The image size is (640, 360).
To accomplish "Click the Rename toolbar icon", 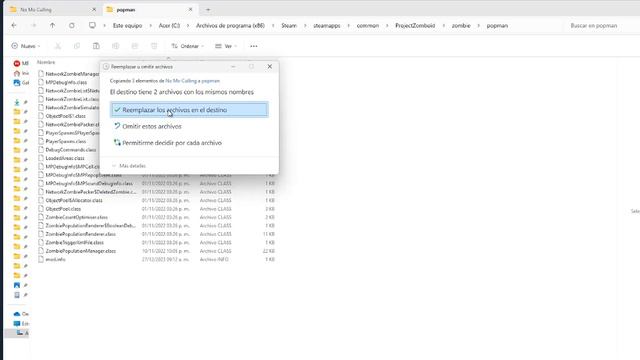I will (x=116, y=46).
